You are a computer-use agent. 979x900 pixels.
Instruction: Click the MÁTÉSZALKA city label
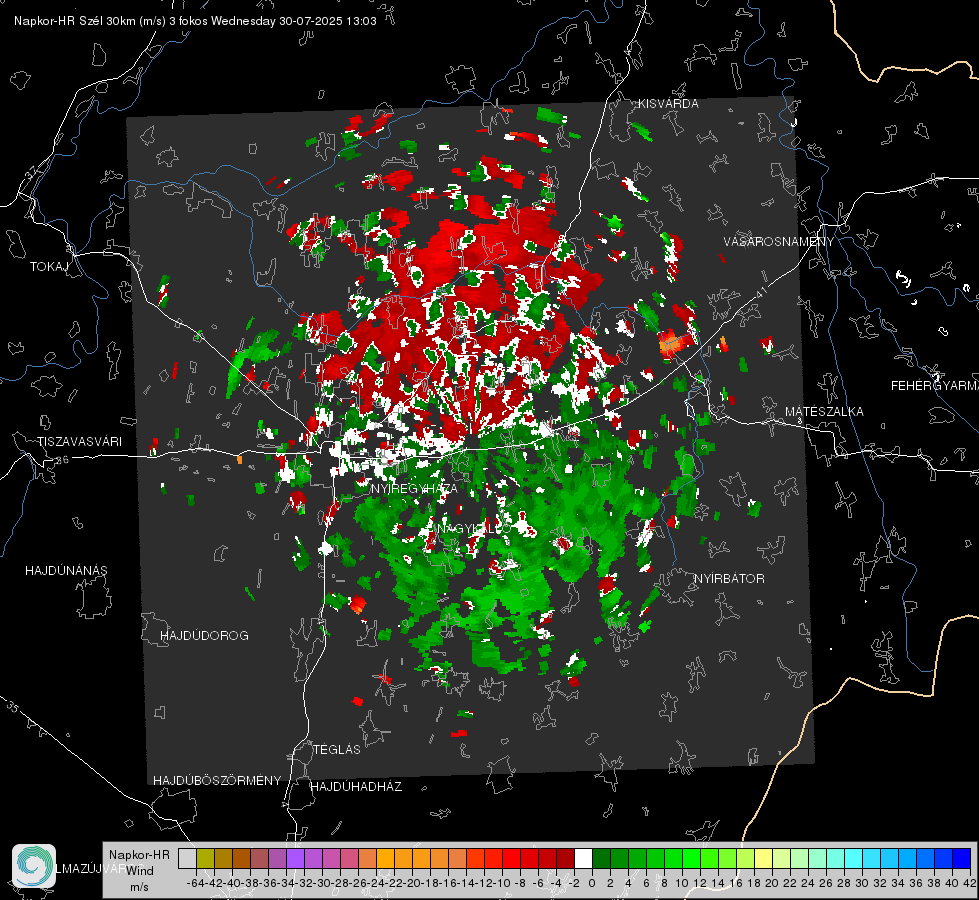(x=824, y=412)
